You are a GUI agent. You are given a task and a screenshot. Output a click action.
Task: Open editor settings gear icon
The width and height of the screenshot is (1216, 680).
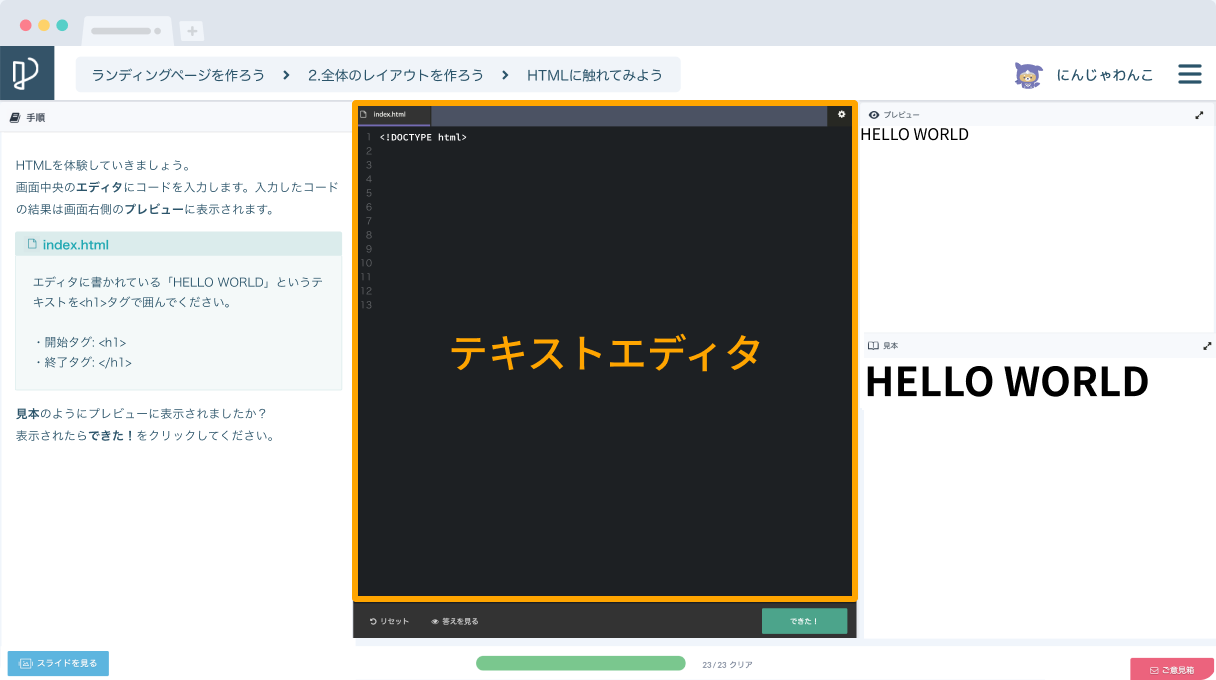tap(841, 114)
